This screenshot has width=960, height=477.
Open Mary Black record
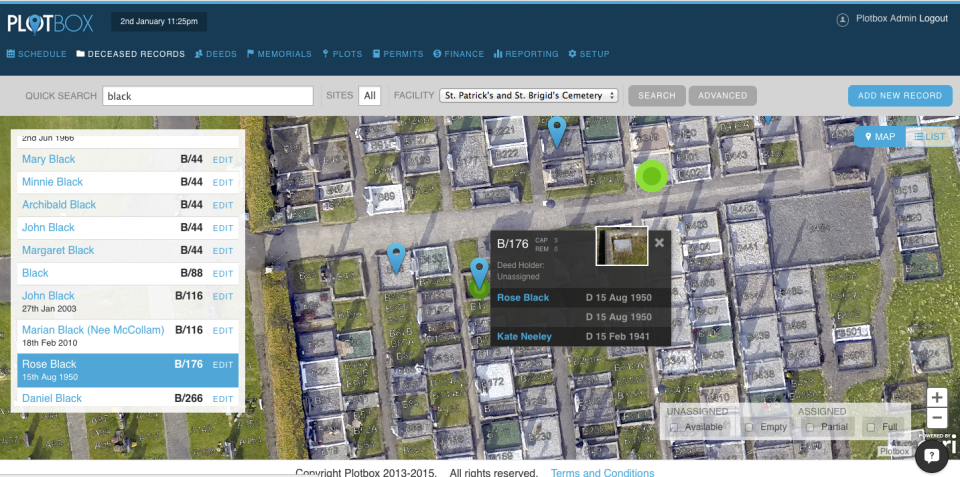coord(48,159)
